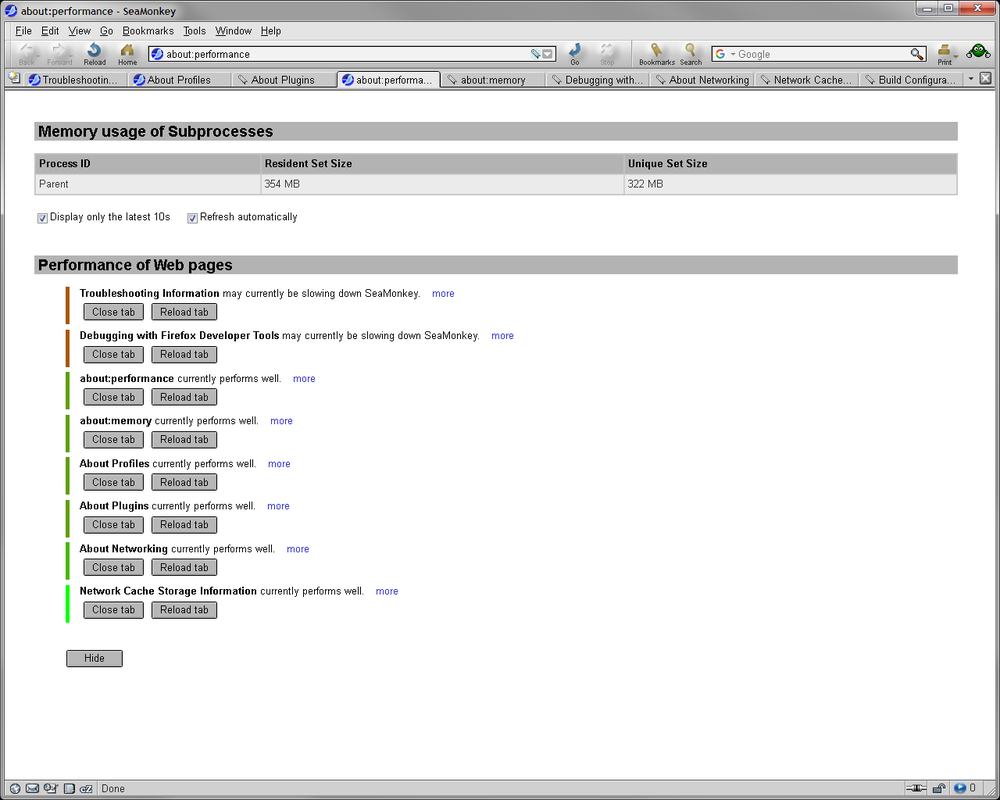Click the Back navigation arrow
Viewport: 1000px width, 800px height.
27,54
